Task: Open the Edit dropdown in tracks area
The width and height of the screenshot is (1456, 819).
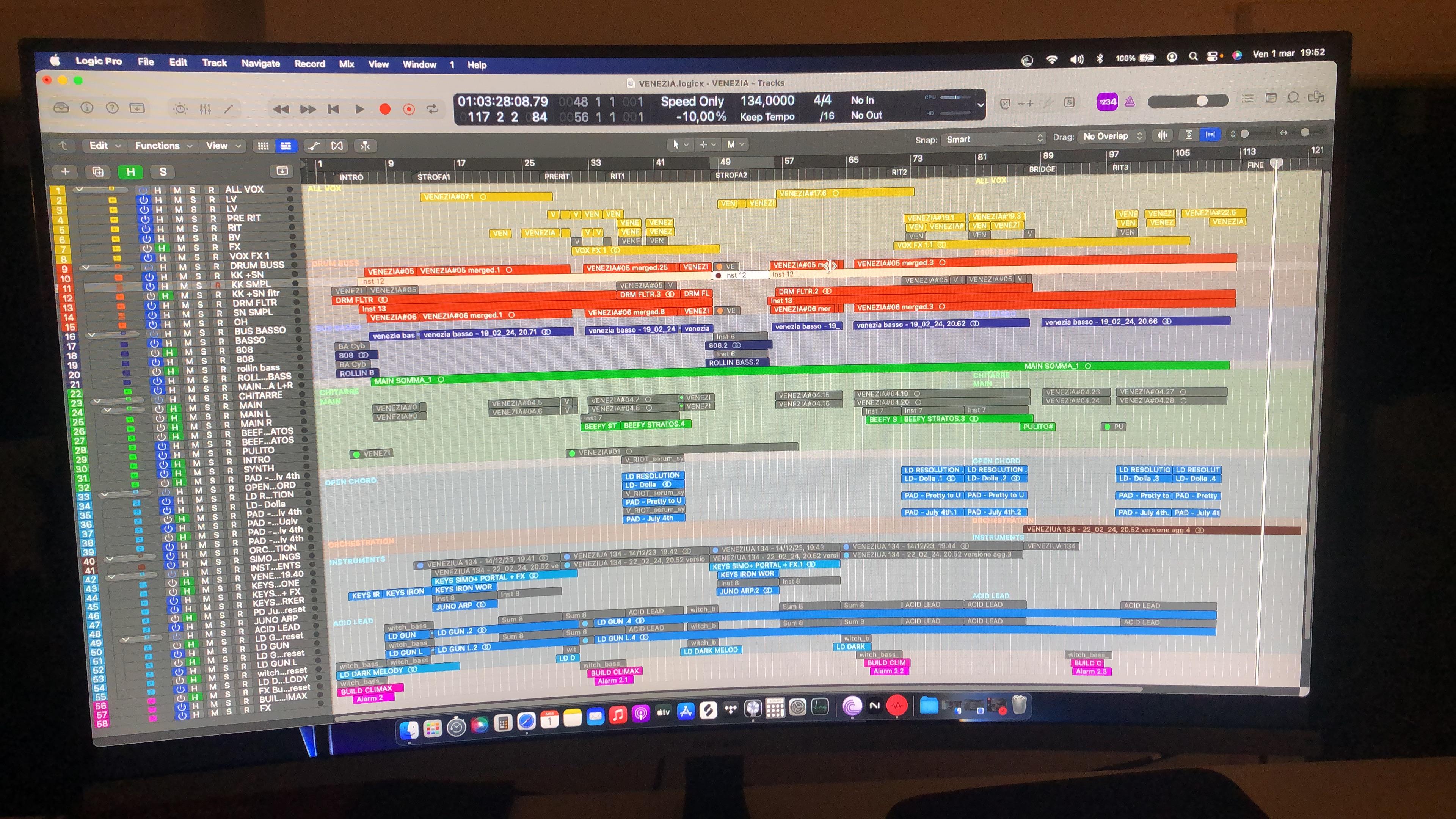Action: [x=105, y=146]
